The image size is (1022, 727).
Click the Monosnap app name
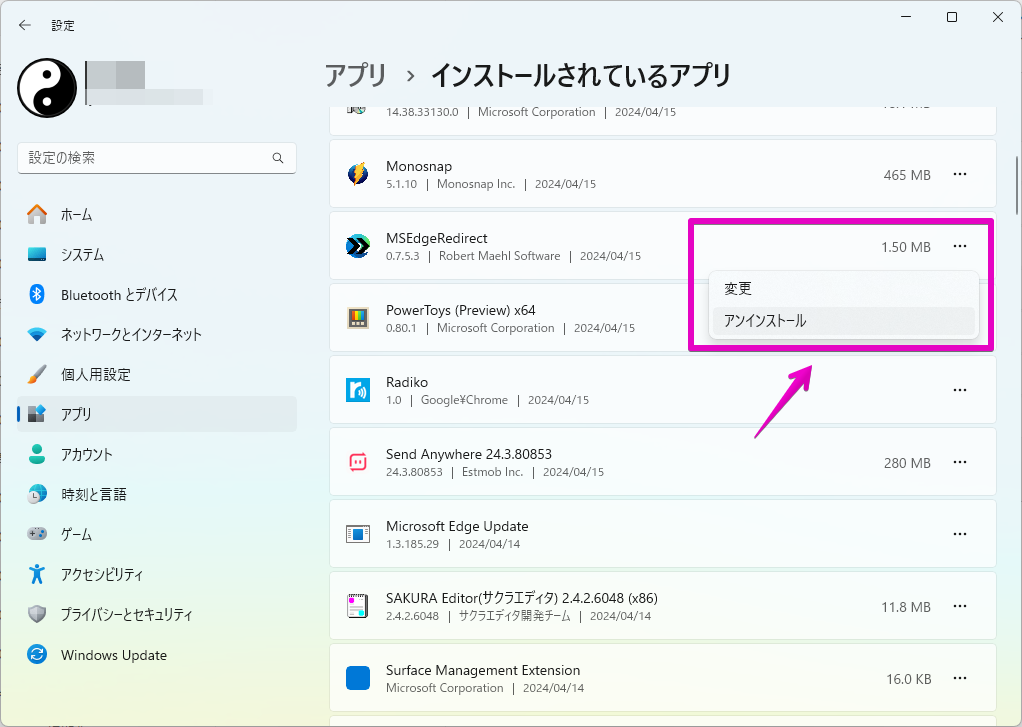418,166
